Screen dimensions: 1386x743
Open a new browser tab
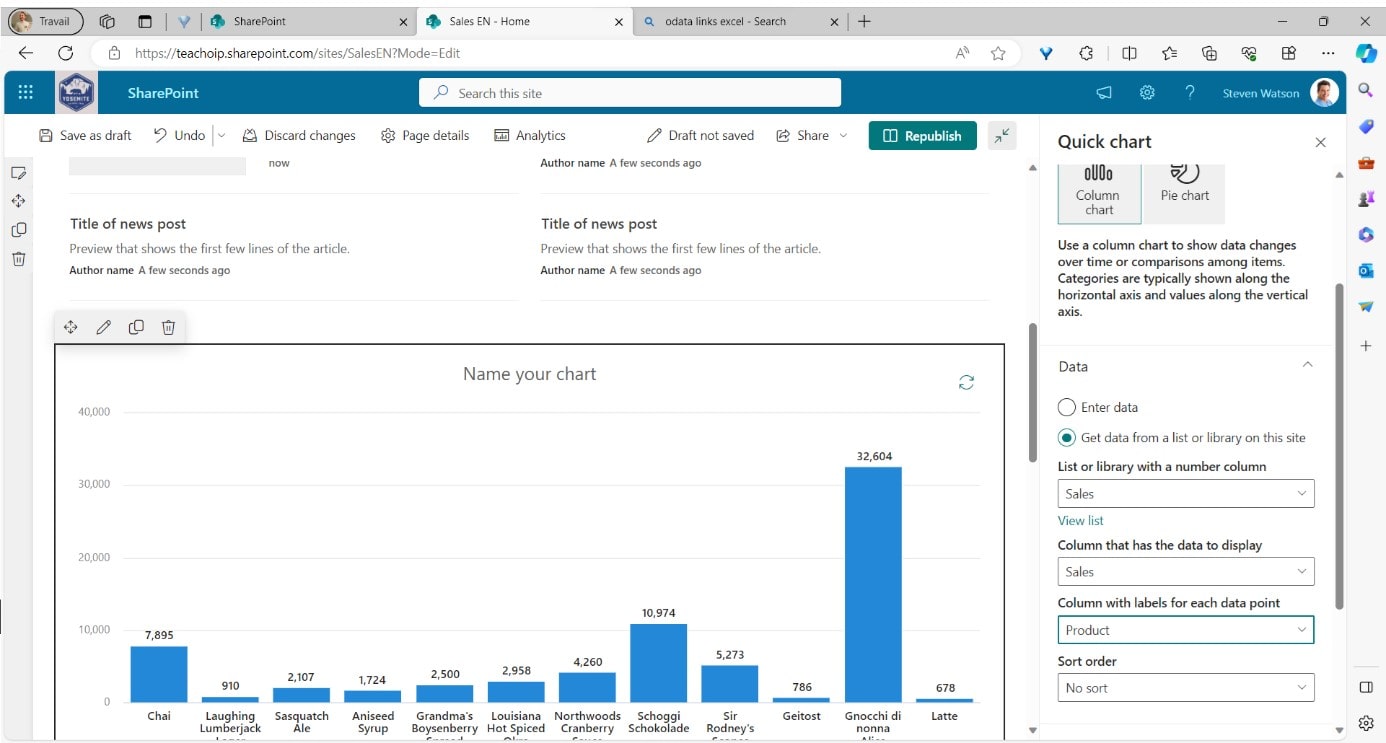[x=865, y=21]
